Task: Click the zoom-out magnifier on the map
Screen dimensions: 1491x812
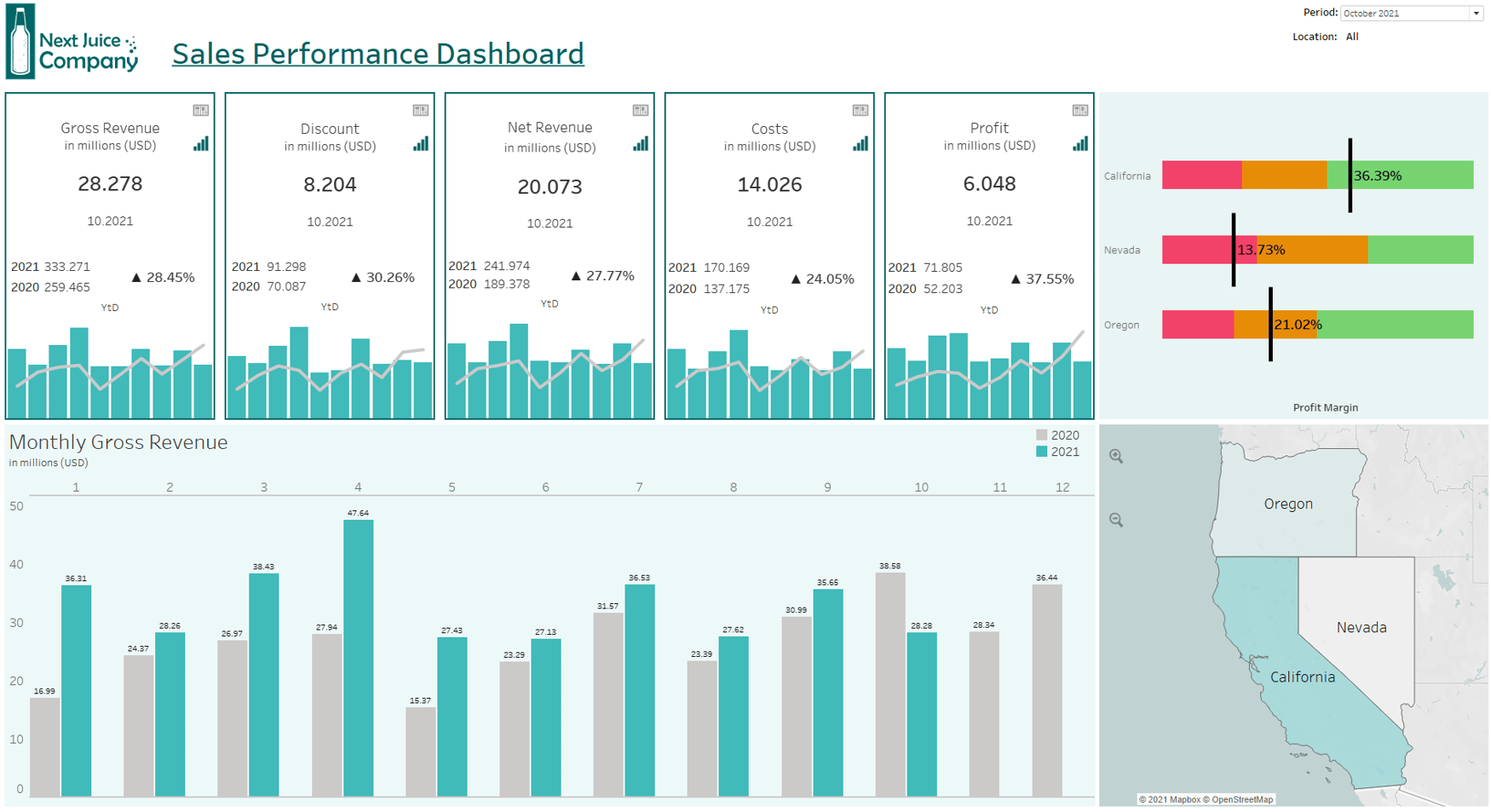Action: [1115, 520]
